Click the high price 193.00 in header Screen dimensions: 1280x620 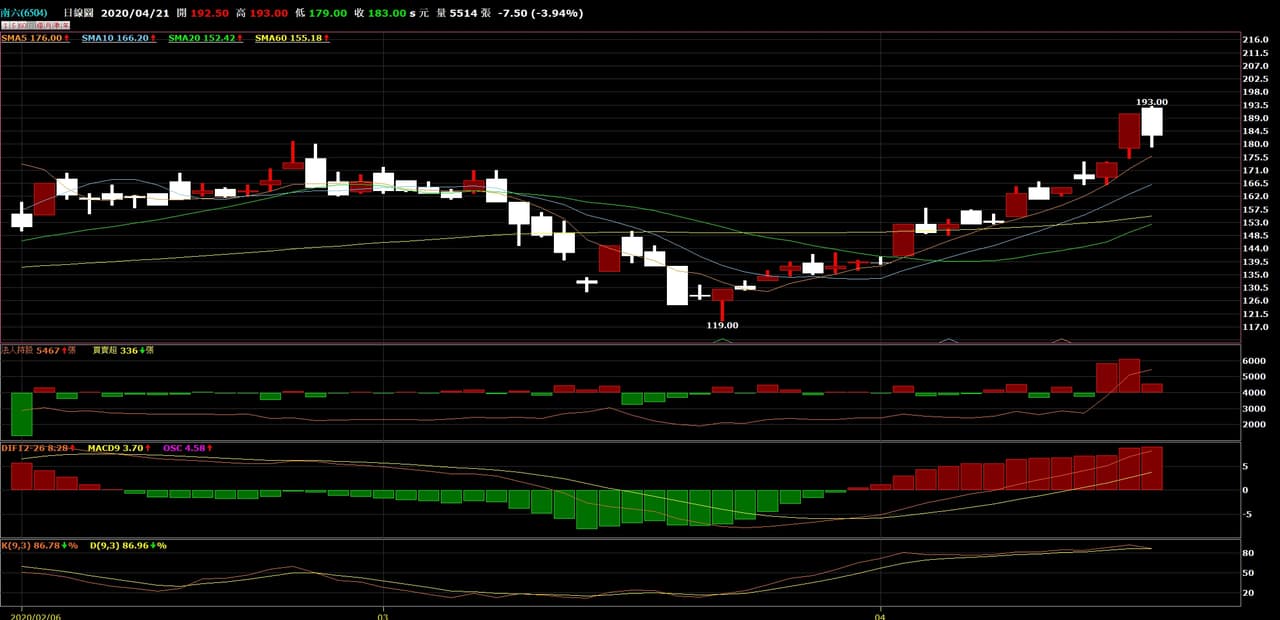tap(270, 13)
